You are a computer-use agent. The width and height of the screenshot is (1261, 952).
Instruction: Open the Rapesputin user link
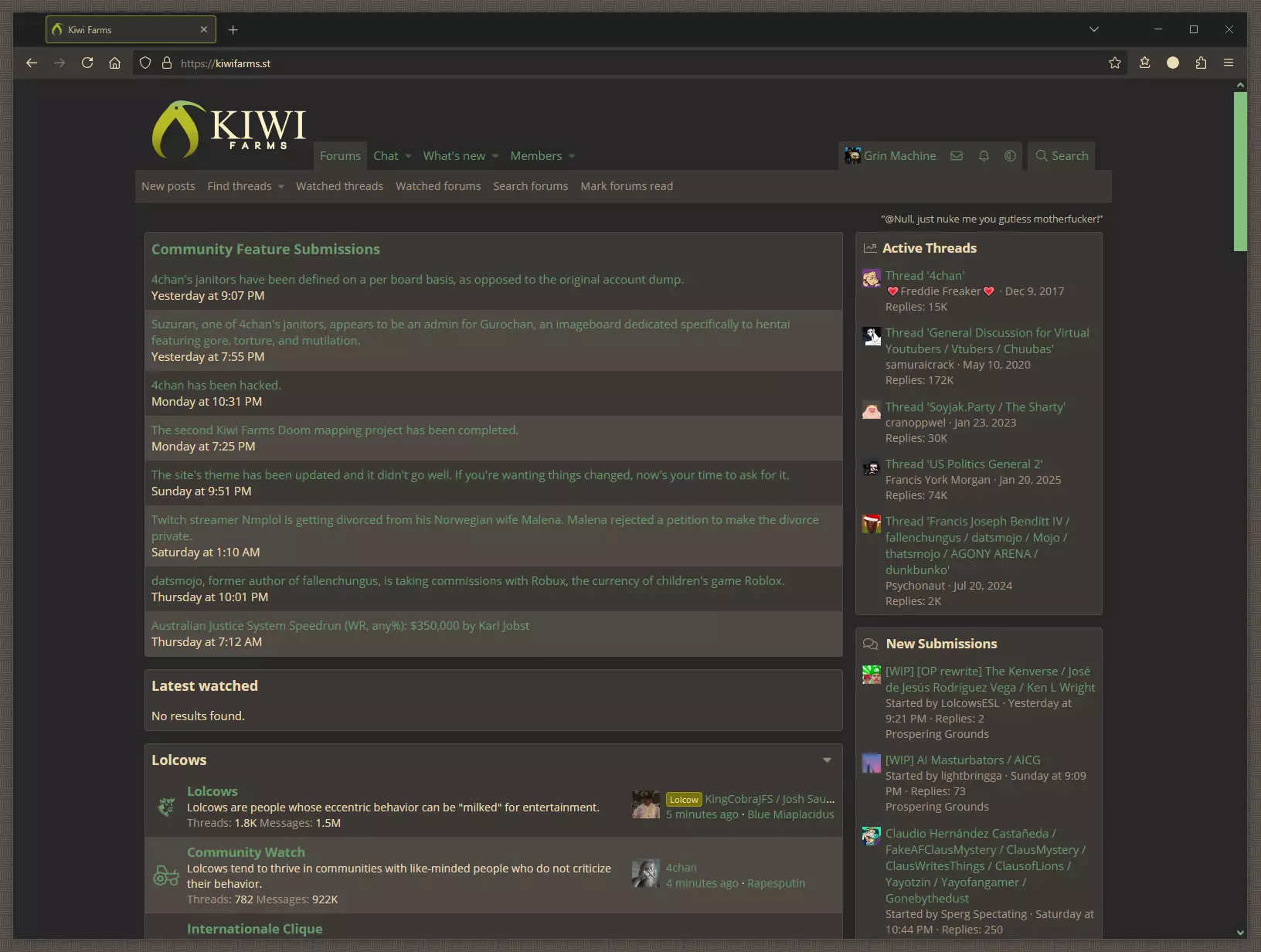(776, 882)
